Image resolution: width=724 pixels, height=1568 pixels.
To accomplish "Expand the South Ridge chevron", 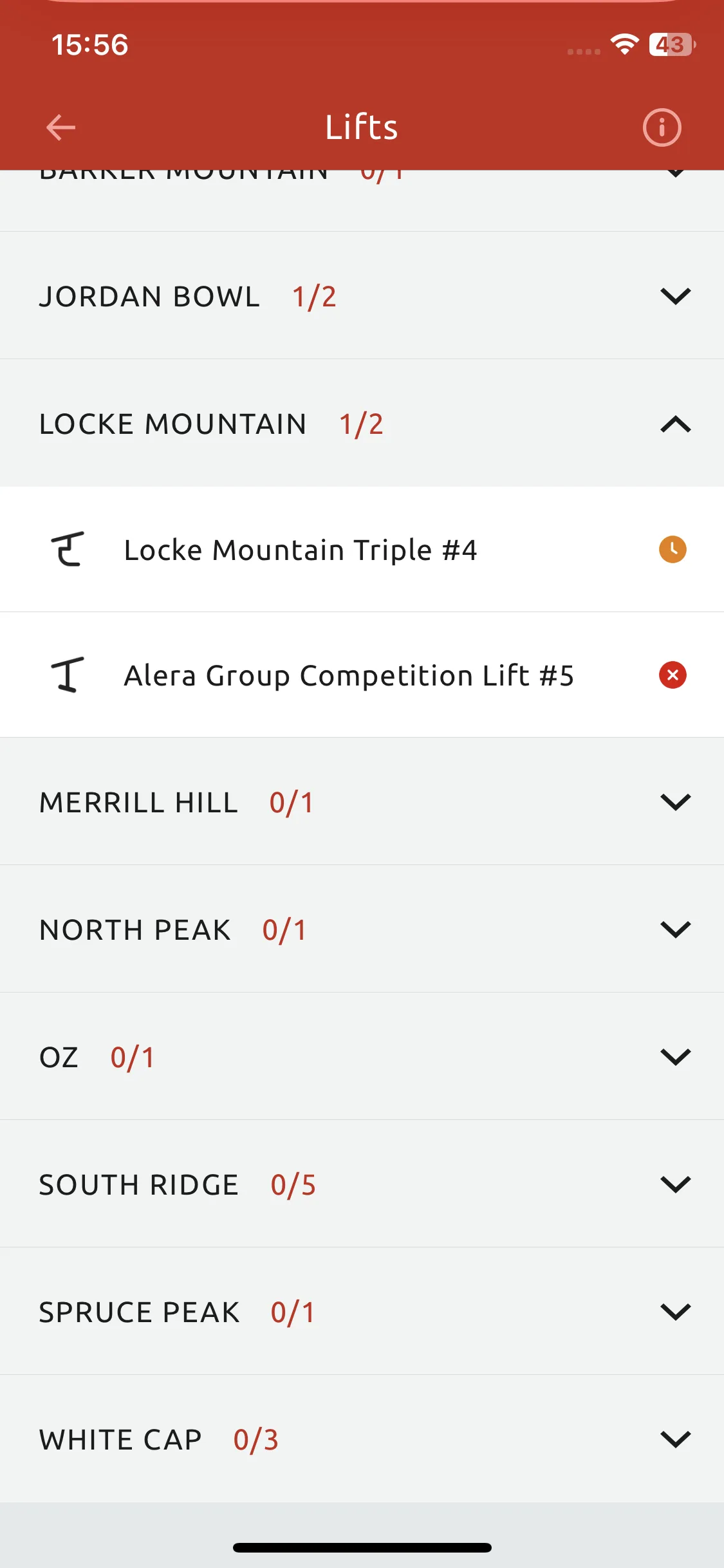I will coord(676,1184).
